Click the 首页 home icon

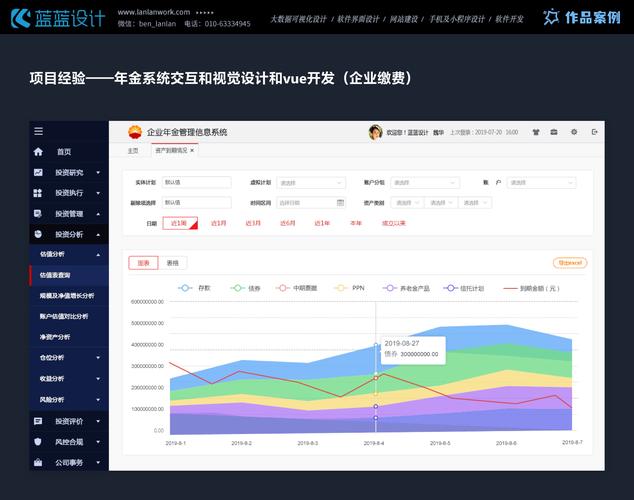tap(38, 152)
